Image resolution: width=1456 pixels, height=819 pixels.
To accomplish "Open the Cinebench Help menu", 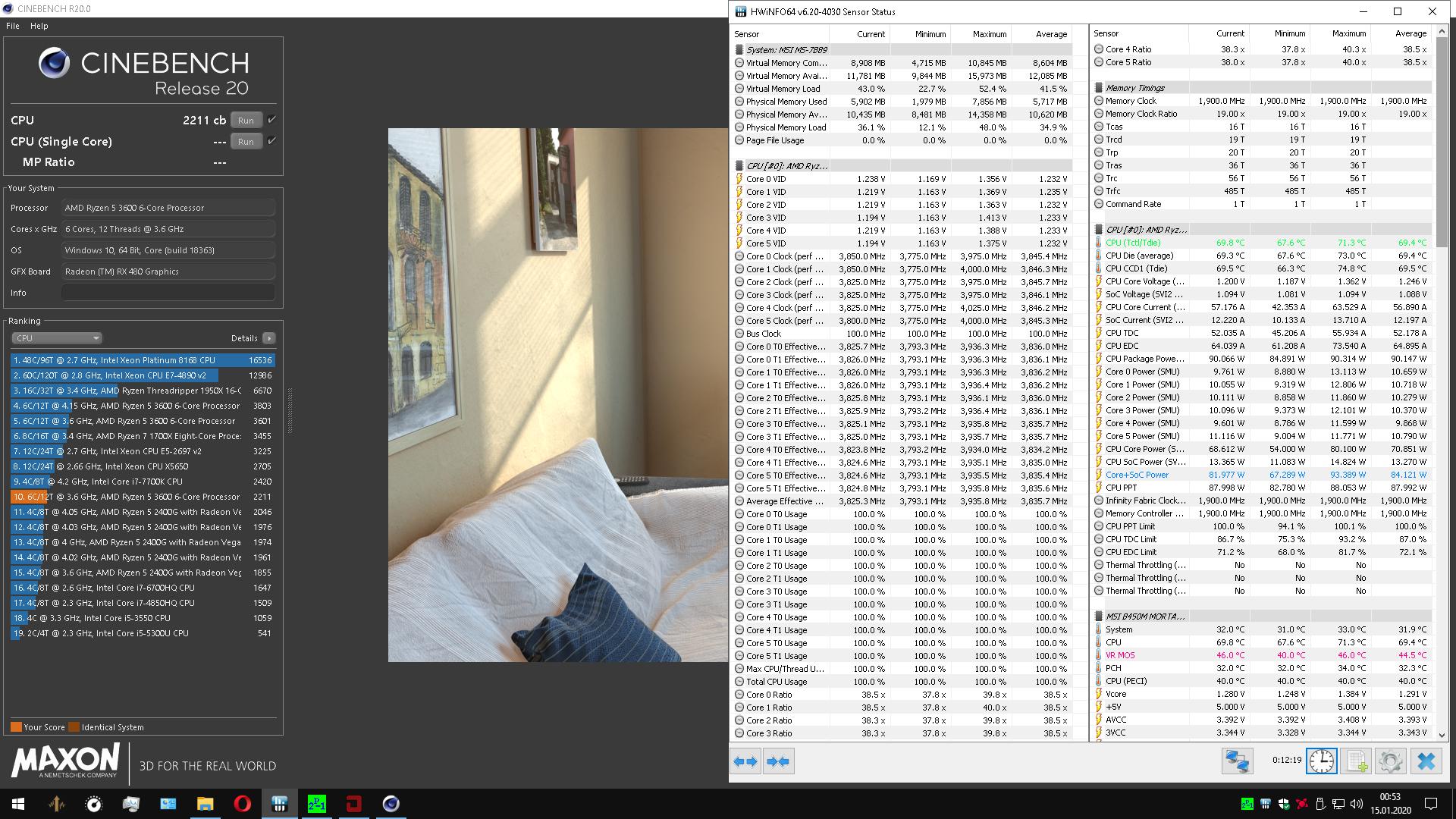I will coord(39,26).
